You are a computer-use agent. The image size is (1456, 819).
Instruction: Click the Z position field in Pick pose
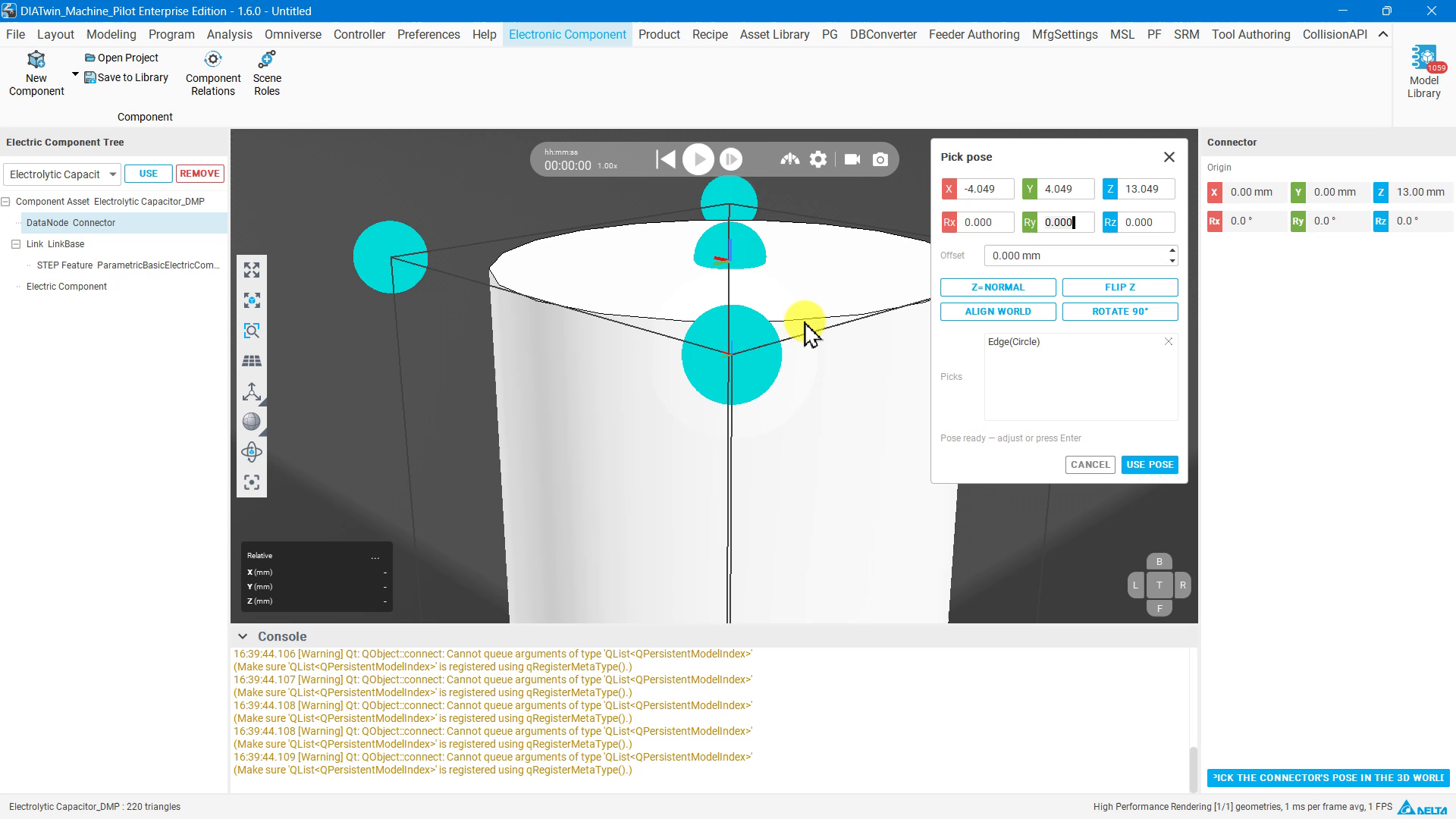coord(1146,189)
